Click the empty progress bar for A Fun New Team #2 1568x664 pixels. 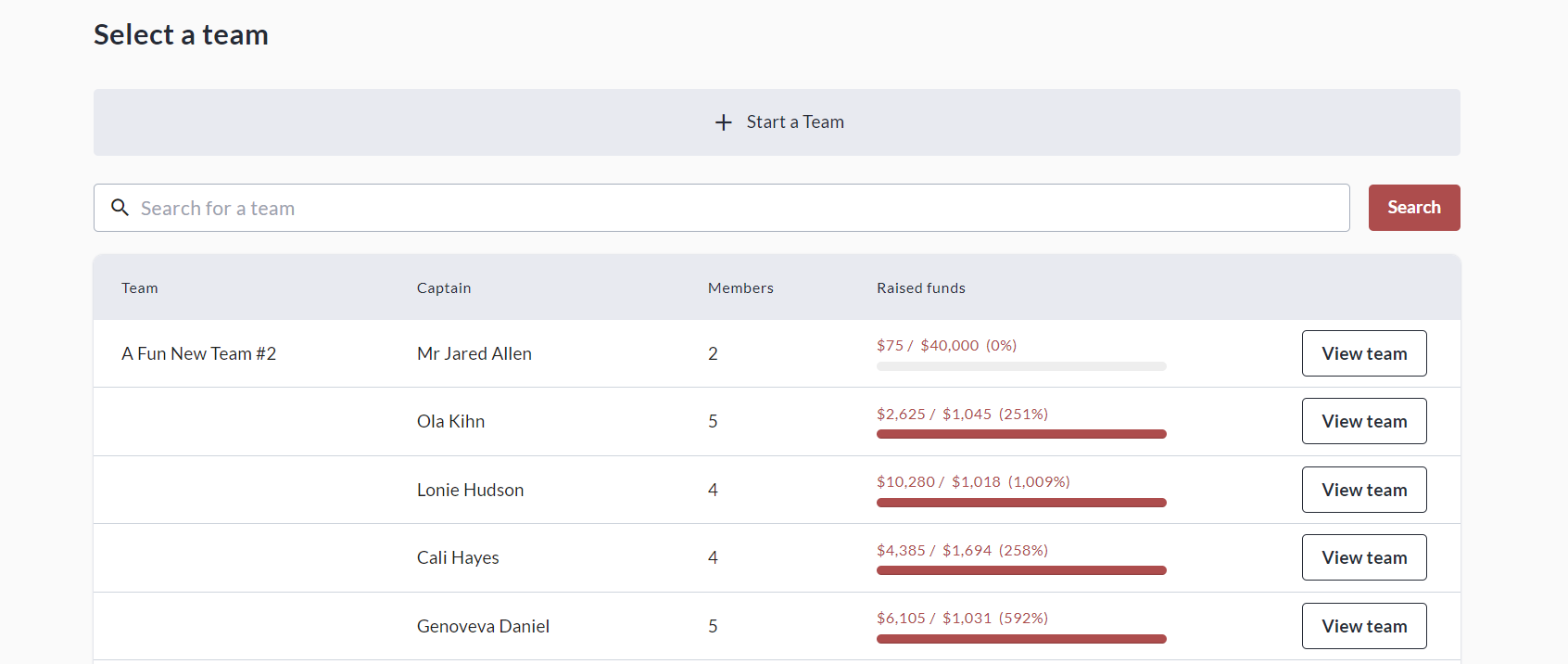(1020, 366)
